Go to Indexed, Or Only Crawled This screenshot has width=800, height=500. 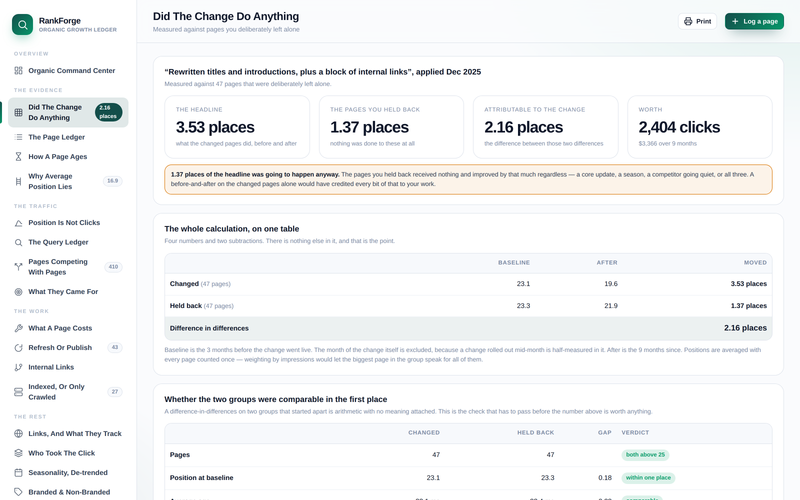point(68,392)
